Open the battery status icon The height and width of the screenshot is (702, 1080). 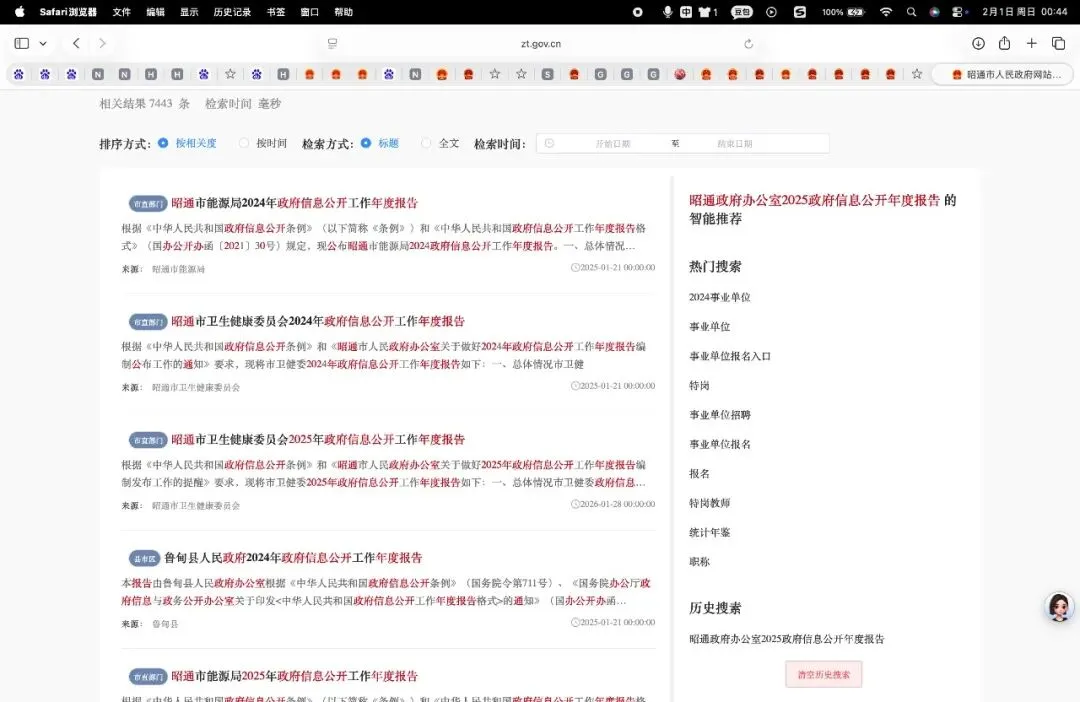click(x=855, y=12)
